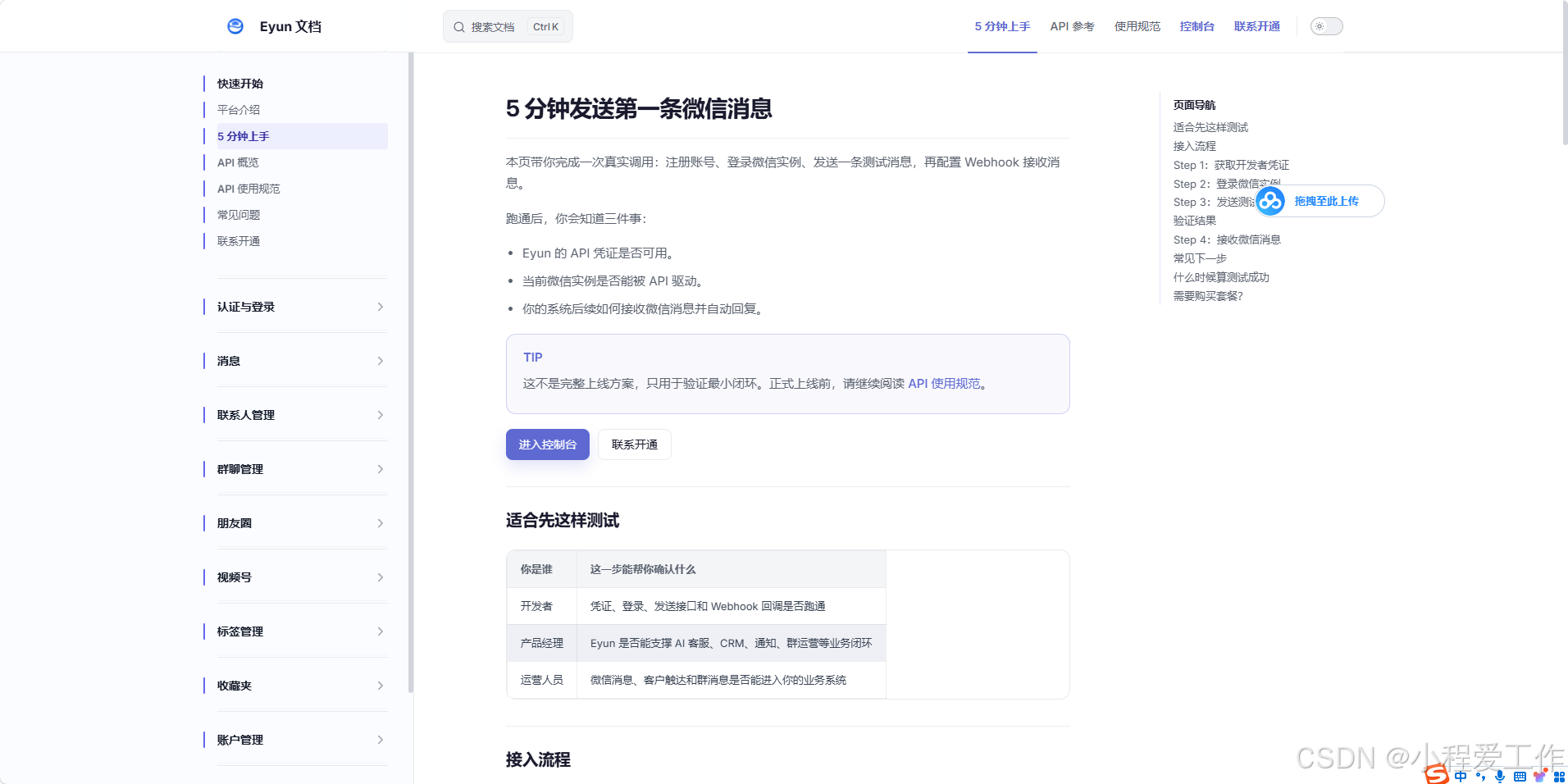Open 平台介绍 in the sidebar
The image size is (1568, 784).
tap(239, 110)
